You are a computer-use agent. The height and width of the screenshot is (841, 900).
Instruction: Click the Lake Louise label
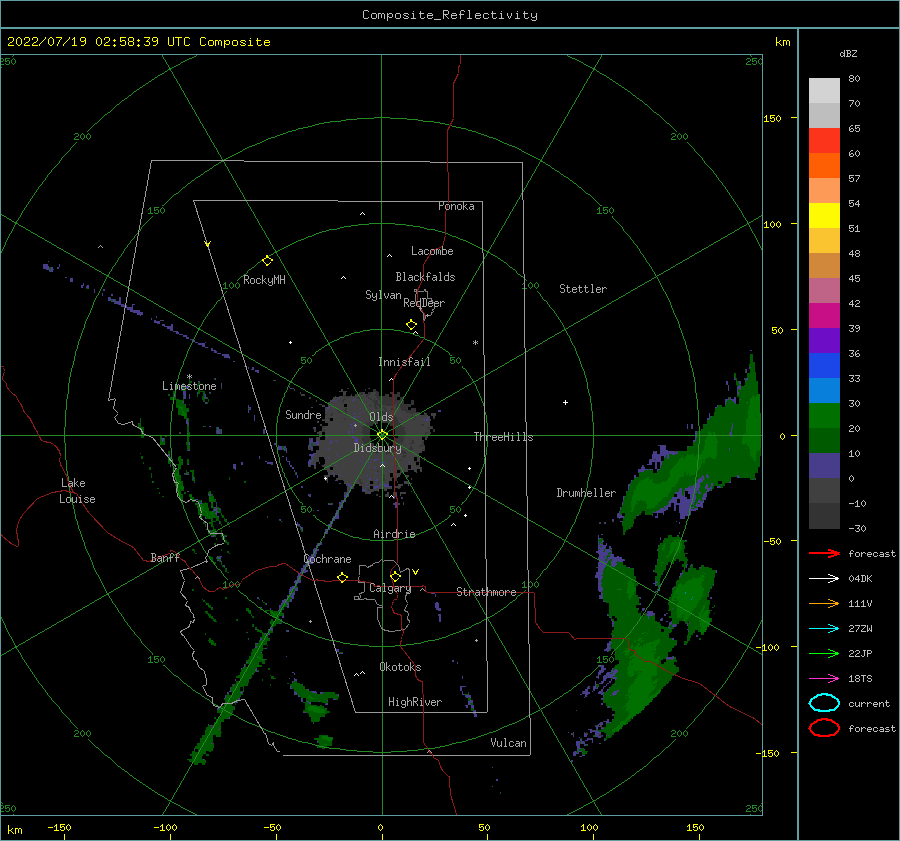tap(77, 491)
